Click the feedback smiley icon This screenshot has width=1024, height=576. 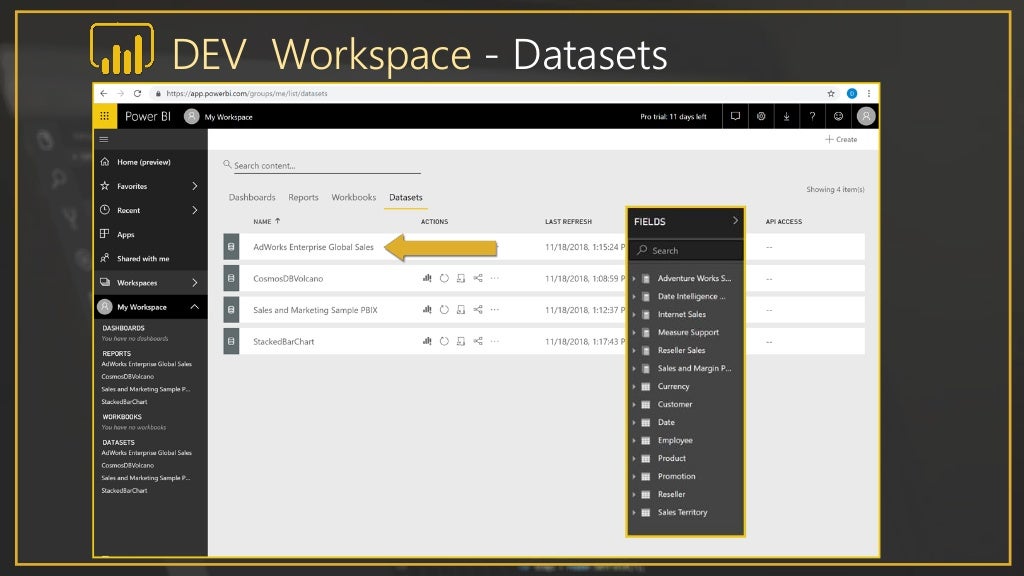[838, 116]
